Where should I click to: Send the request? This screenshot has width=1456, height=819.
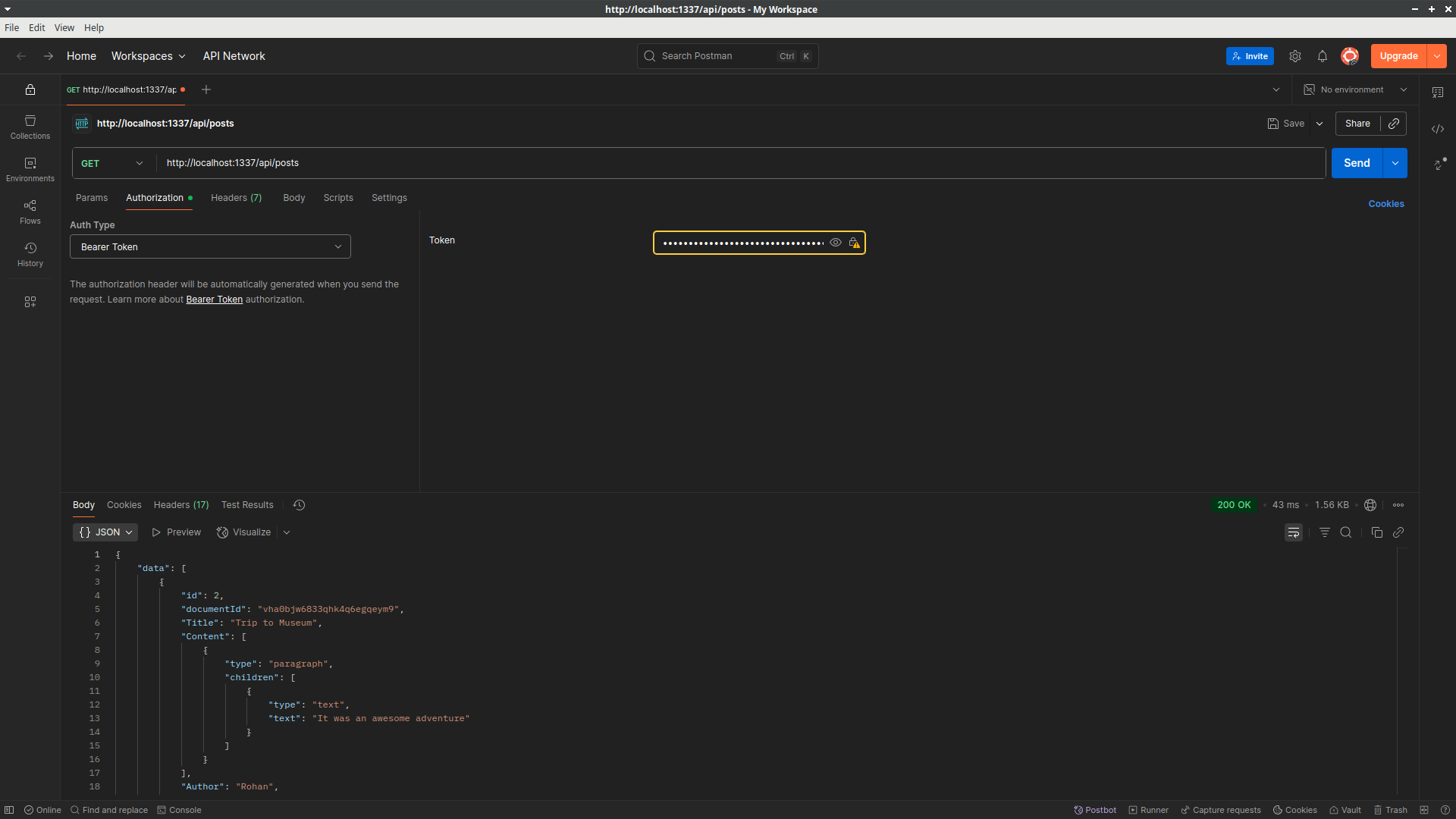1357,163
